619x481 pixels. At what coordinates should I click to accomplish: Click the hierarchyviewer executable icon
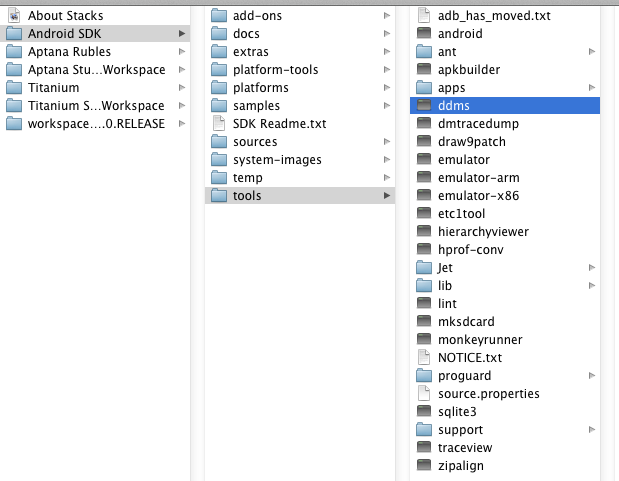[424, 231]
